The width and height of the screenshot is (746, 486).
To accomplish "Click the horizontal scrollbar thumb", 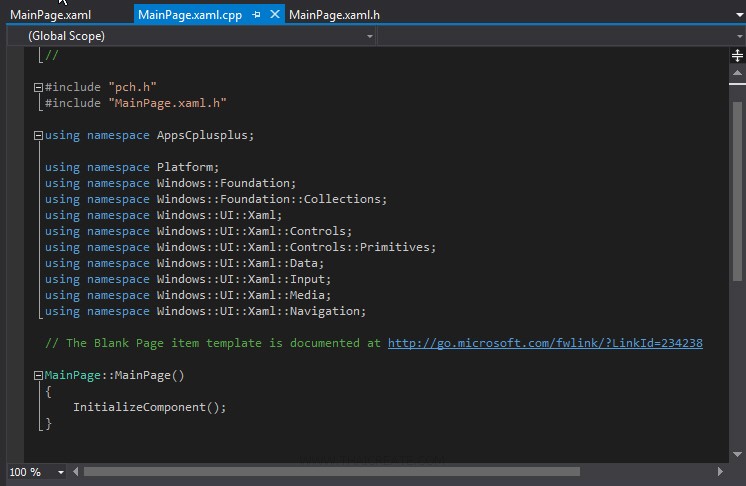I will (330, 472).
